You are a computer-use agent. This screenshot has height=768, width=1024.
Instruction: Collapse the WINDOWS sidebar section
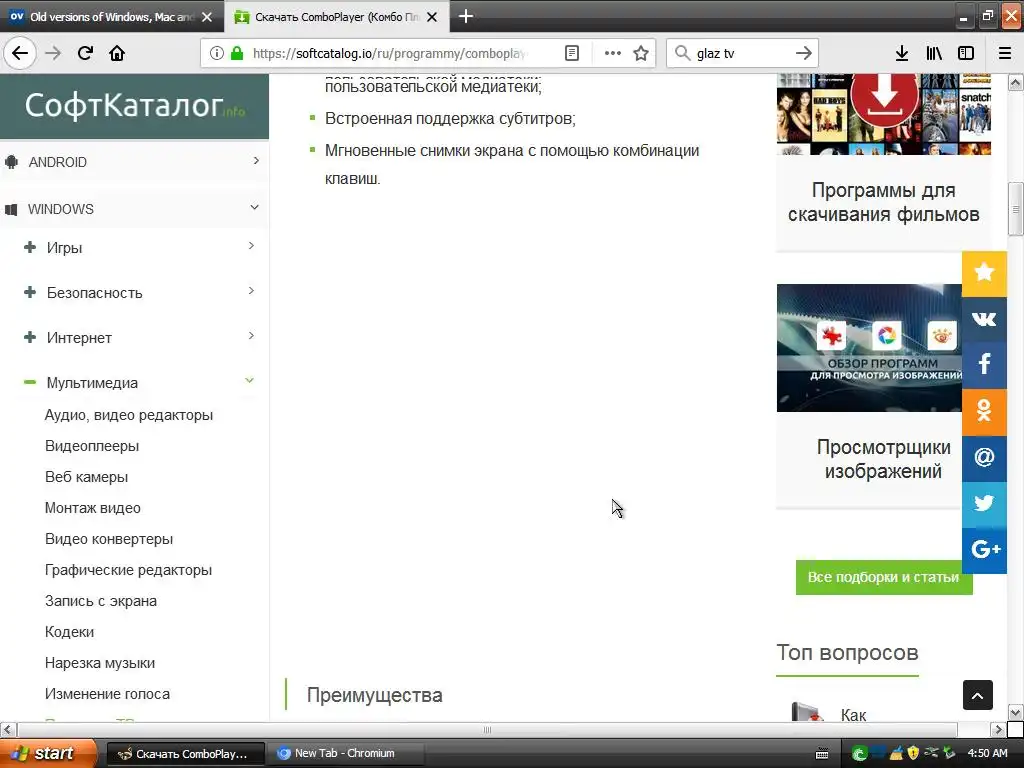pos(134,209)
